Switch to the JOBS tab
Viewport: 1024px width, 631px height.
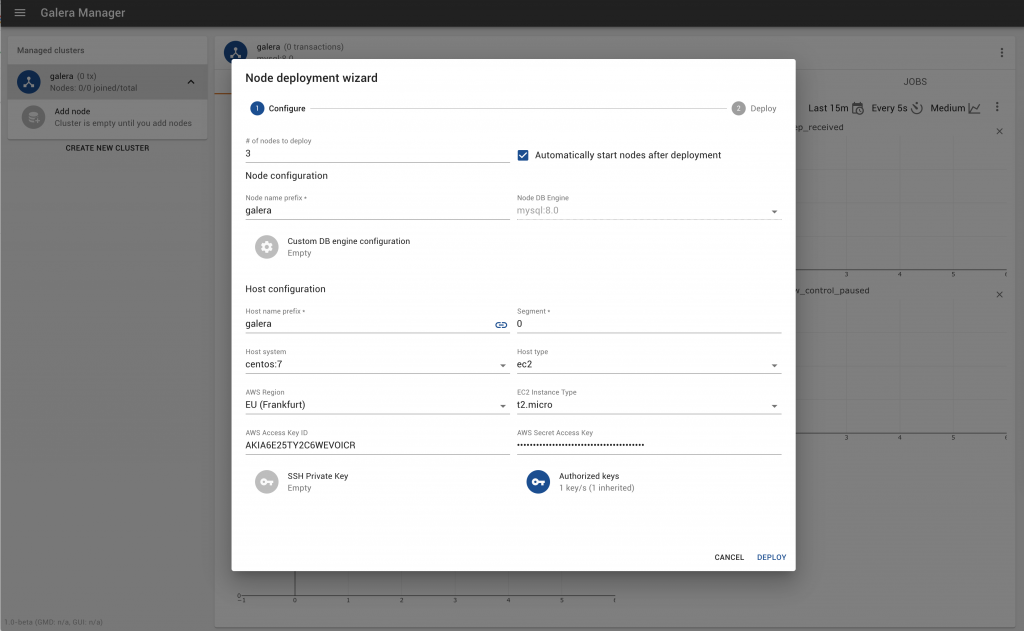915,82
